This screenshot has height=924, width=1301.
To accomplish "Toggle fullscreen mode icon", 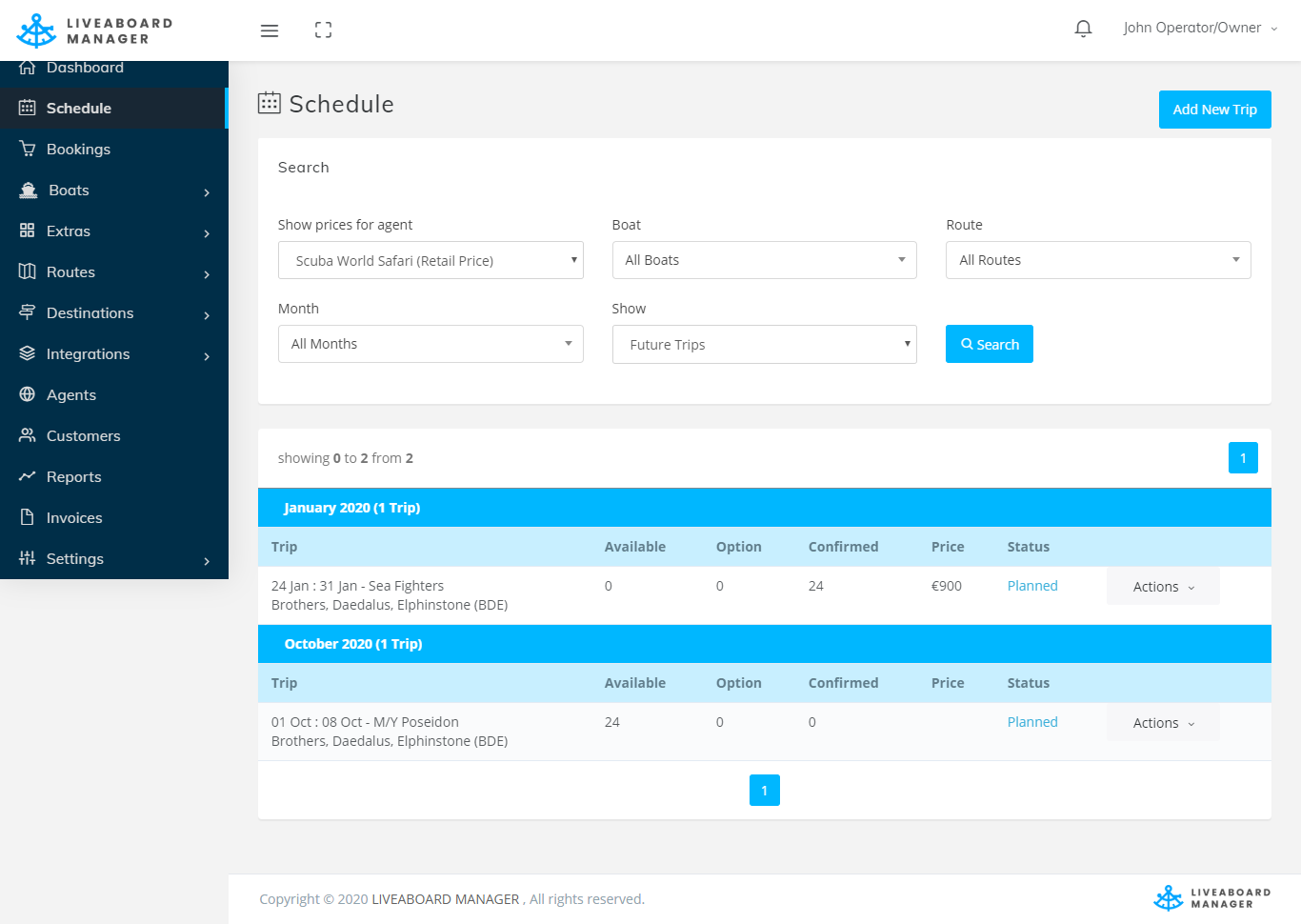I will point(323,30).
